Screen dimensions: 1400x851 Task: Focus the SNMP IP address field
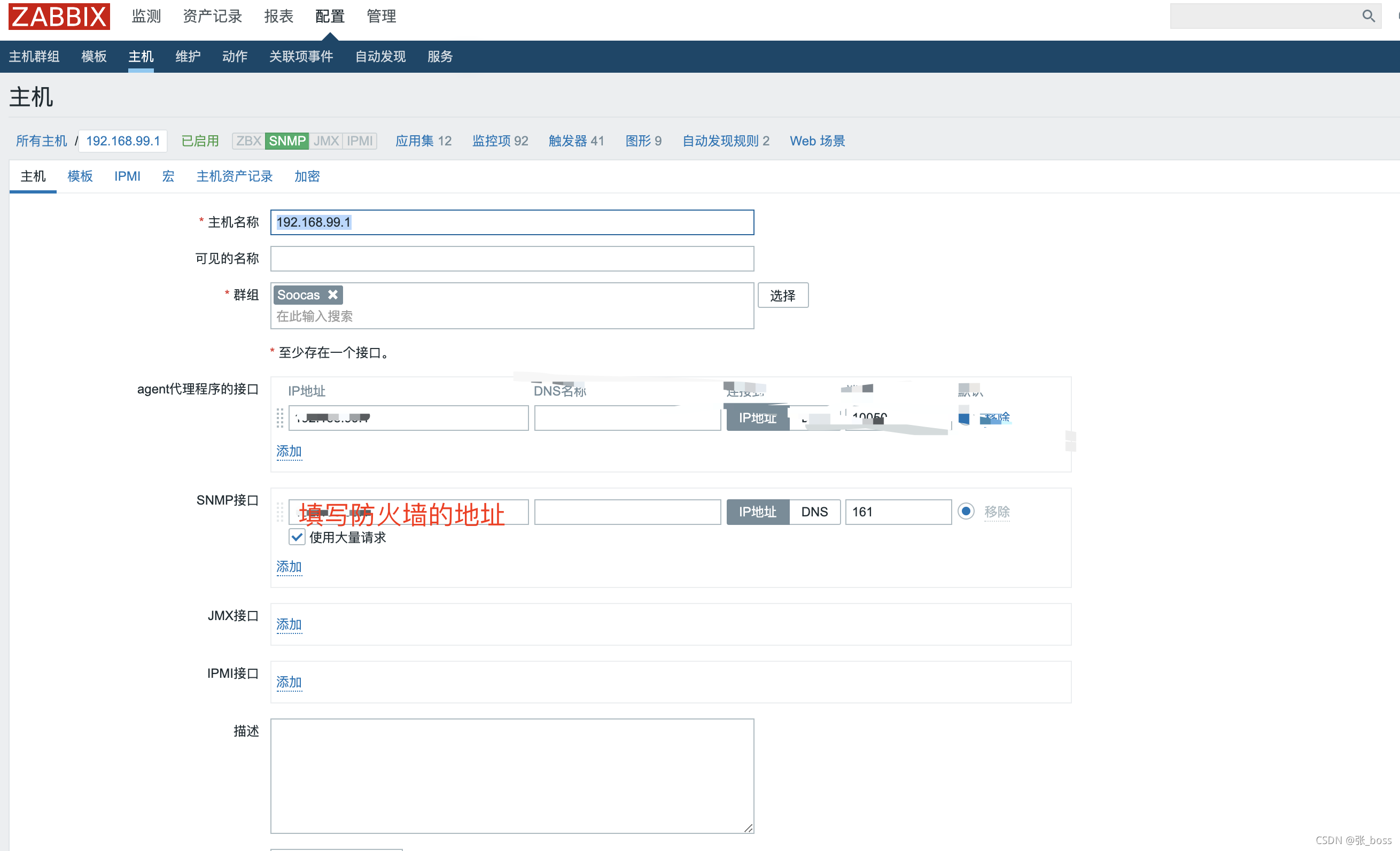point(409,512)
